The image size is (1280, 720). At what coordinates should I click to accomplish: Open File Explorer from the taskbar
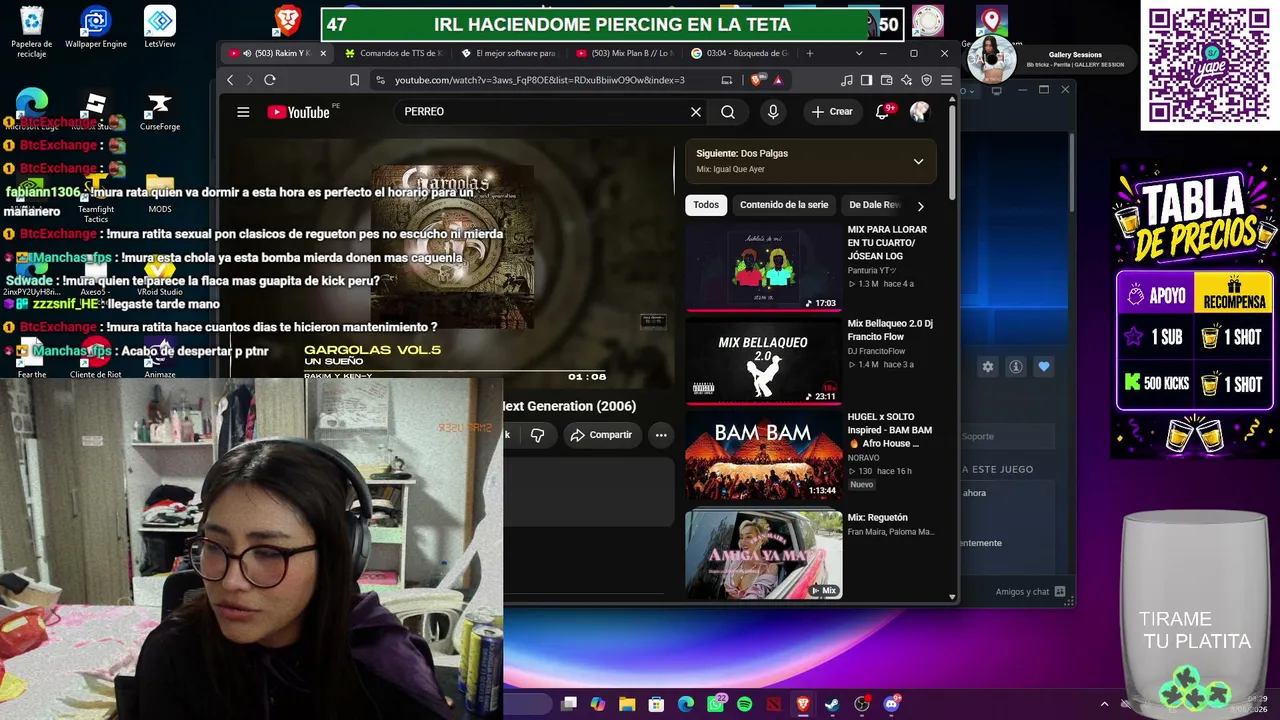[627, 704]
